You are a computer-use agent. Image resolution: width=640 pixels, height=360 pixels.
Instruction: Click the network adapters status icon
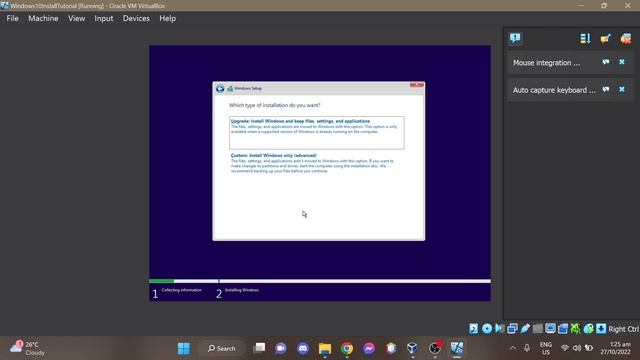pyautogui.click(x=512, y=329)
